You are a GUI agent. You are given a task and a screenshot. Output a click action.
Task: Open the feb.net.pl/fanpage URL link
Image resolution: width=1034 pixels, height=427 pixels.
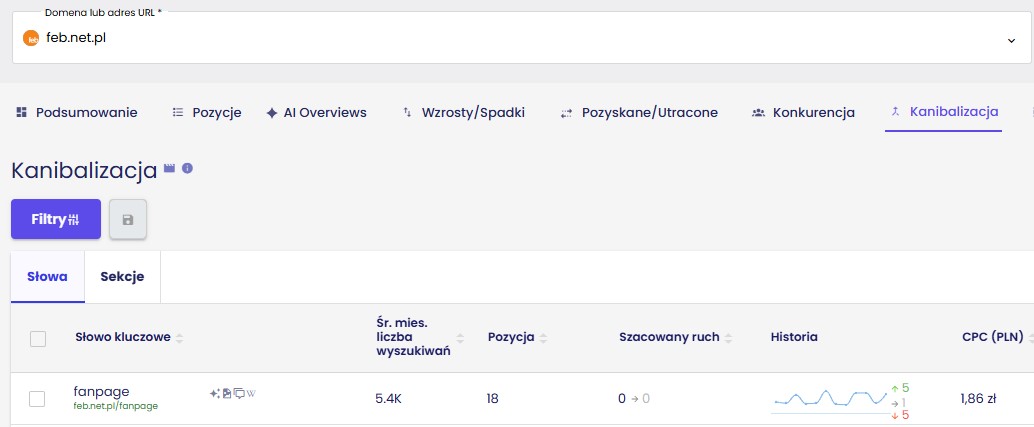116,406
